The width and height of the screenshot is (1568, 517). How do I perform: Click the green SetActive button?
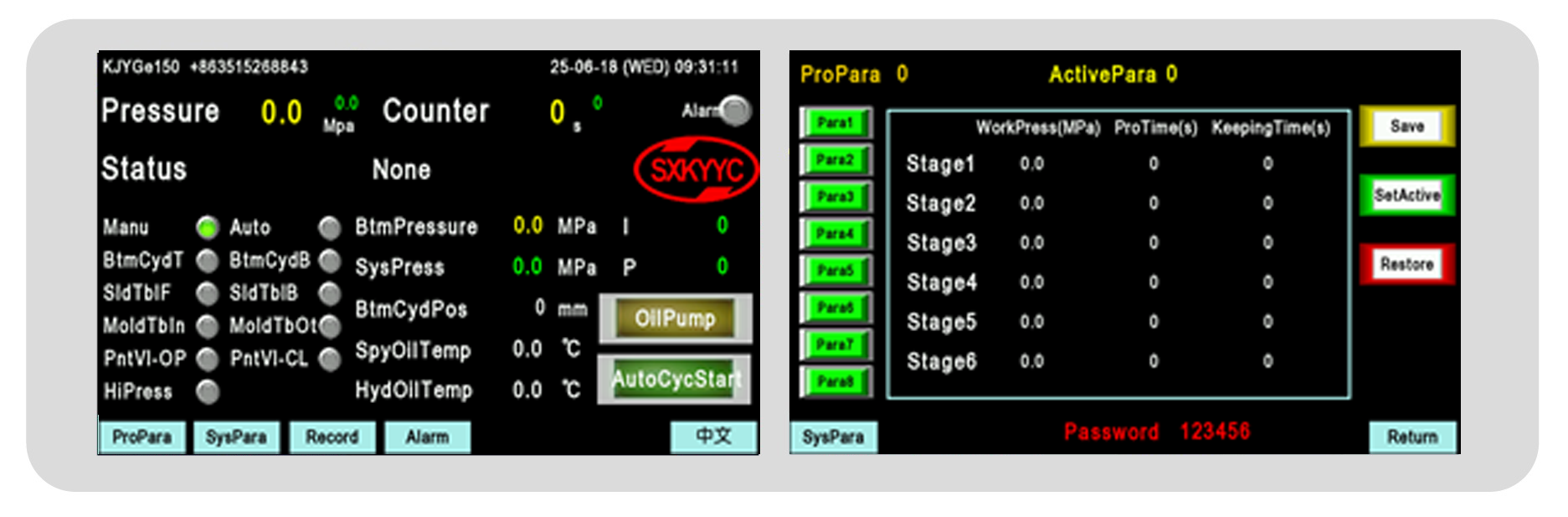tap(1406, 195)
